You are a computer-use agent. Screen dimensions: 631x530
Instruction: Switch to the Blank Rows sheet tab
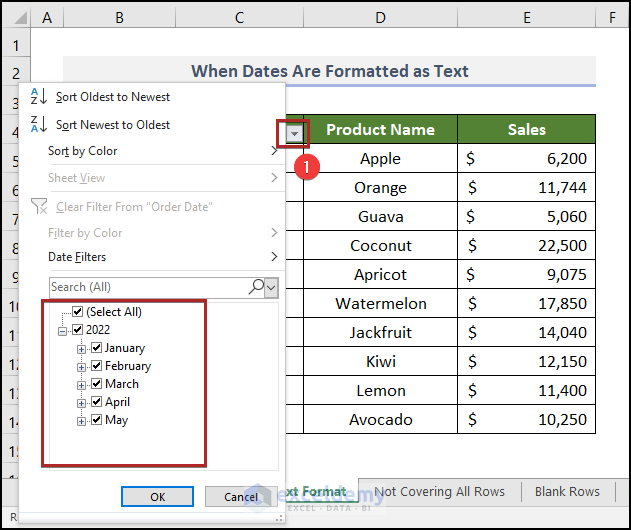click(567, 491)
